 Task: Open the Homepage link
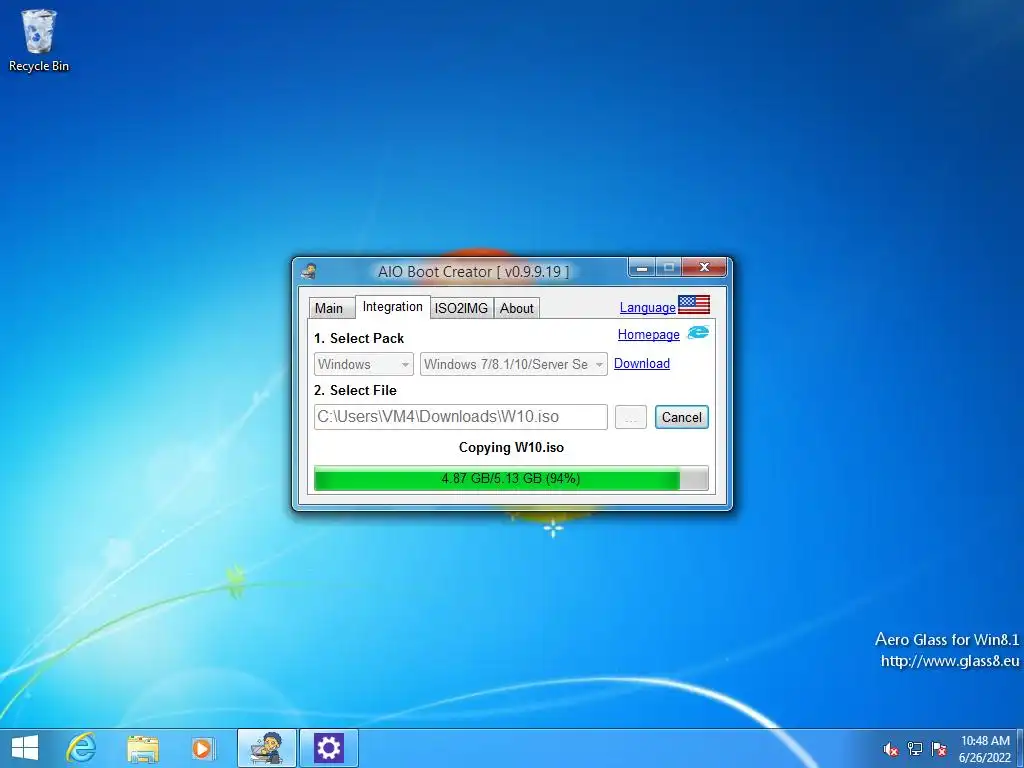tap(648, 334)
